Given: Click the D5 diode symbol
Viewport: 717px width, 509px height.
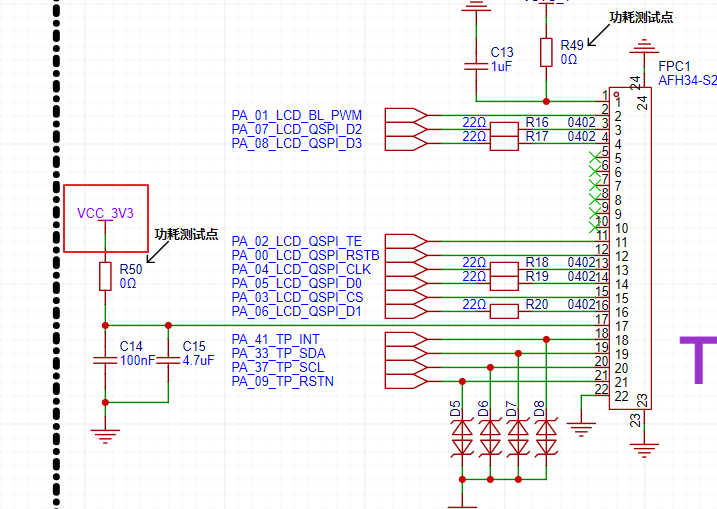Looking at the screenshot, I should [x=462, y=436].
